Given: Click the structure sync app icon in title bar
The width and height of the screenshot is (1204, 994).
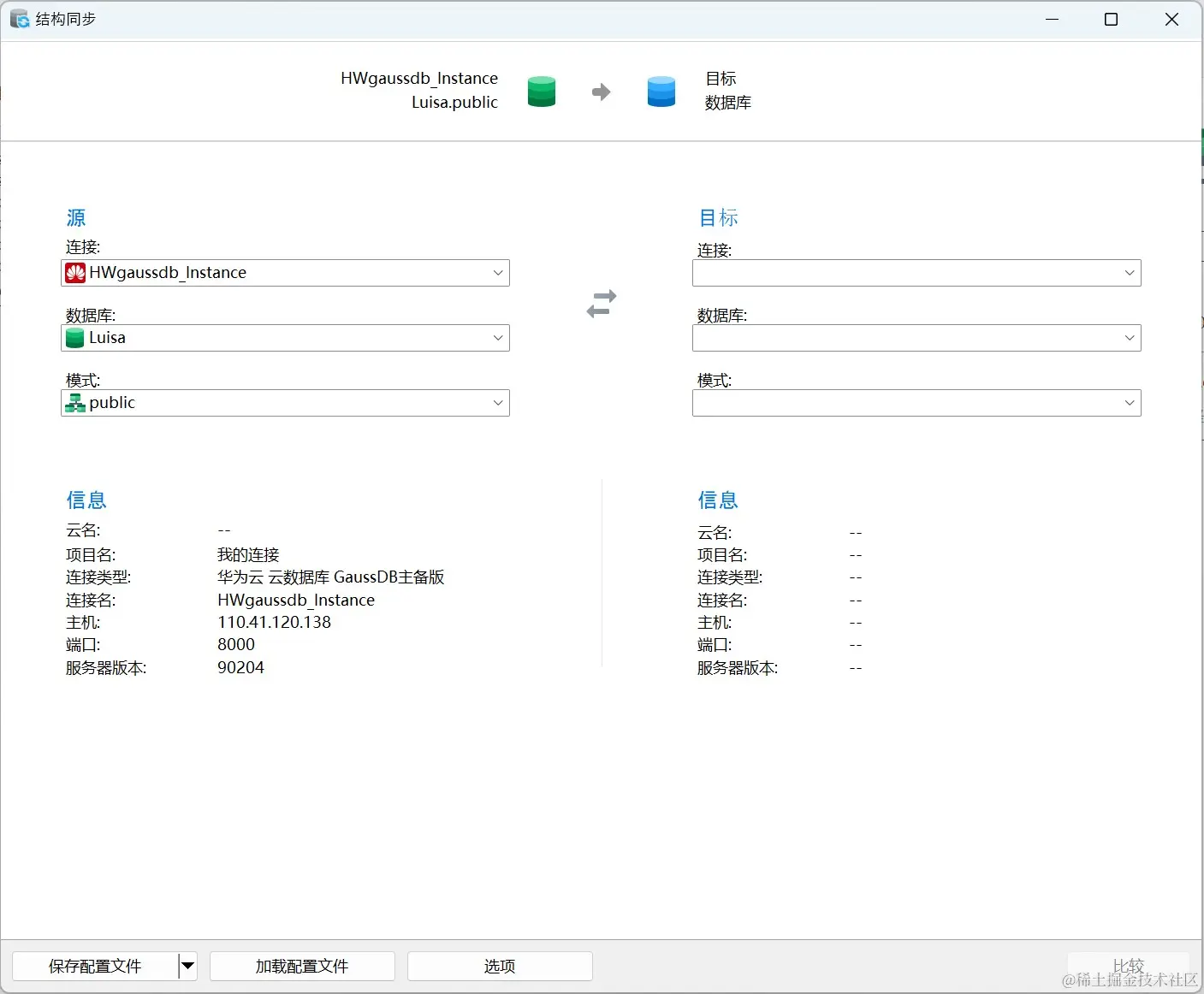Looking at the screenshot, I should (20, 19).
